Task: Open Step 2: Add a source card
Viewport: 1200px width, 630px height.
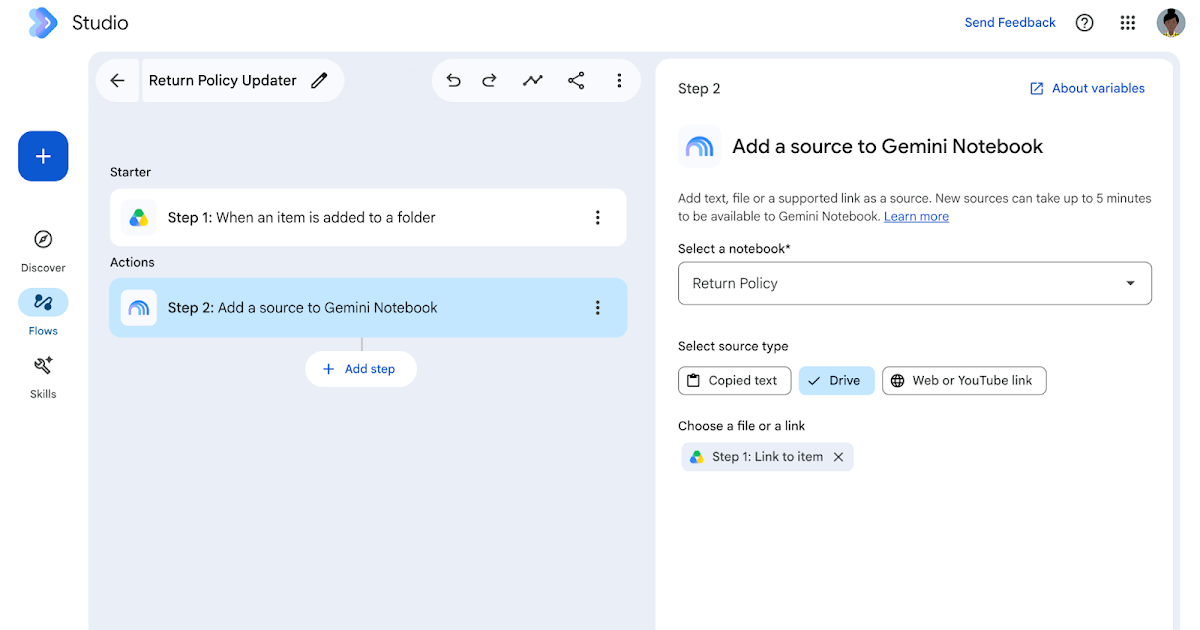Action: tap(368, 308)
